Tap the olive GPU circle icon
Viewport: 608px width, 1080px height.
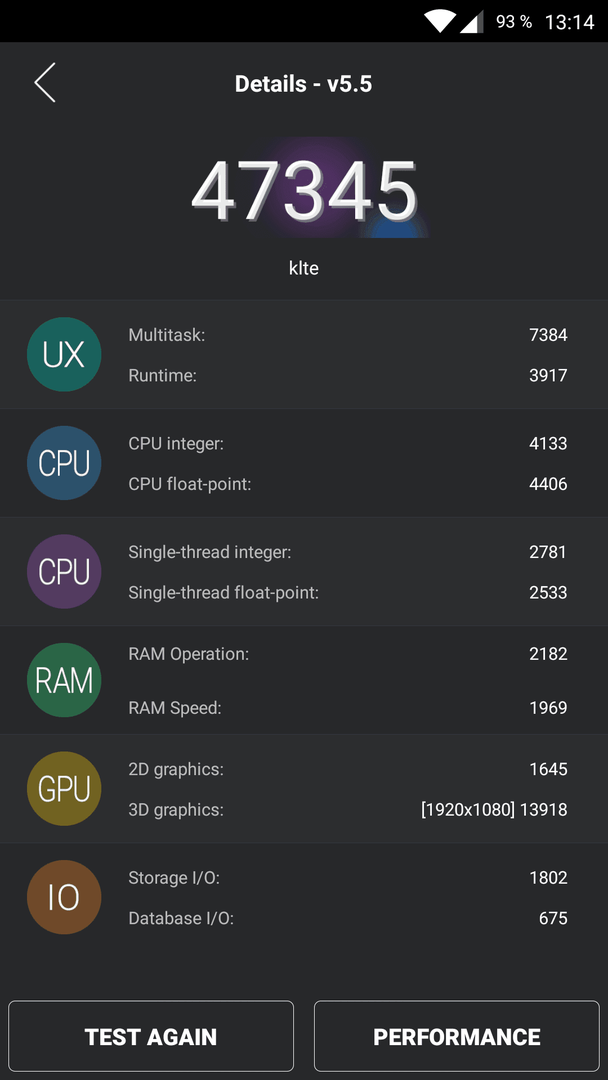tap(64, 789)
